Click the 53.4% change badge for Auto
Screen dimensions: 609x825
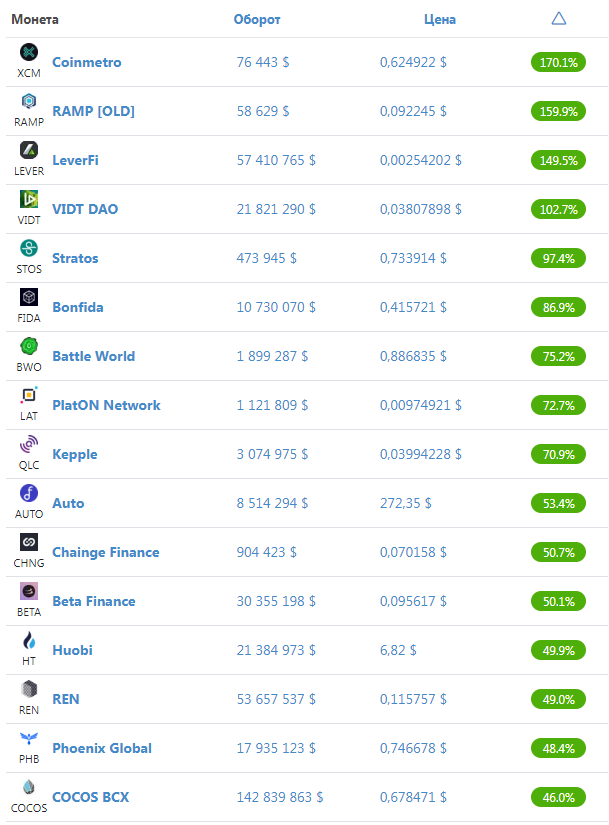point(558,504)
